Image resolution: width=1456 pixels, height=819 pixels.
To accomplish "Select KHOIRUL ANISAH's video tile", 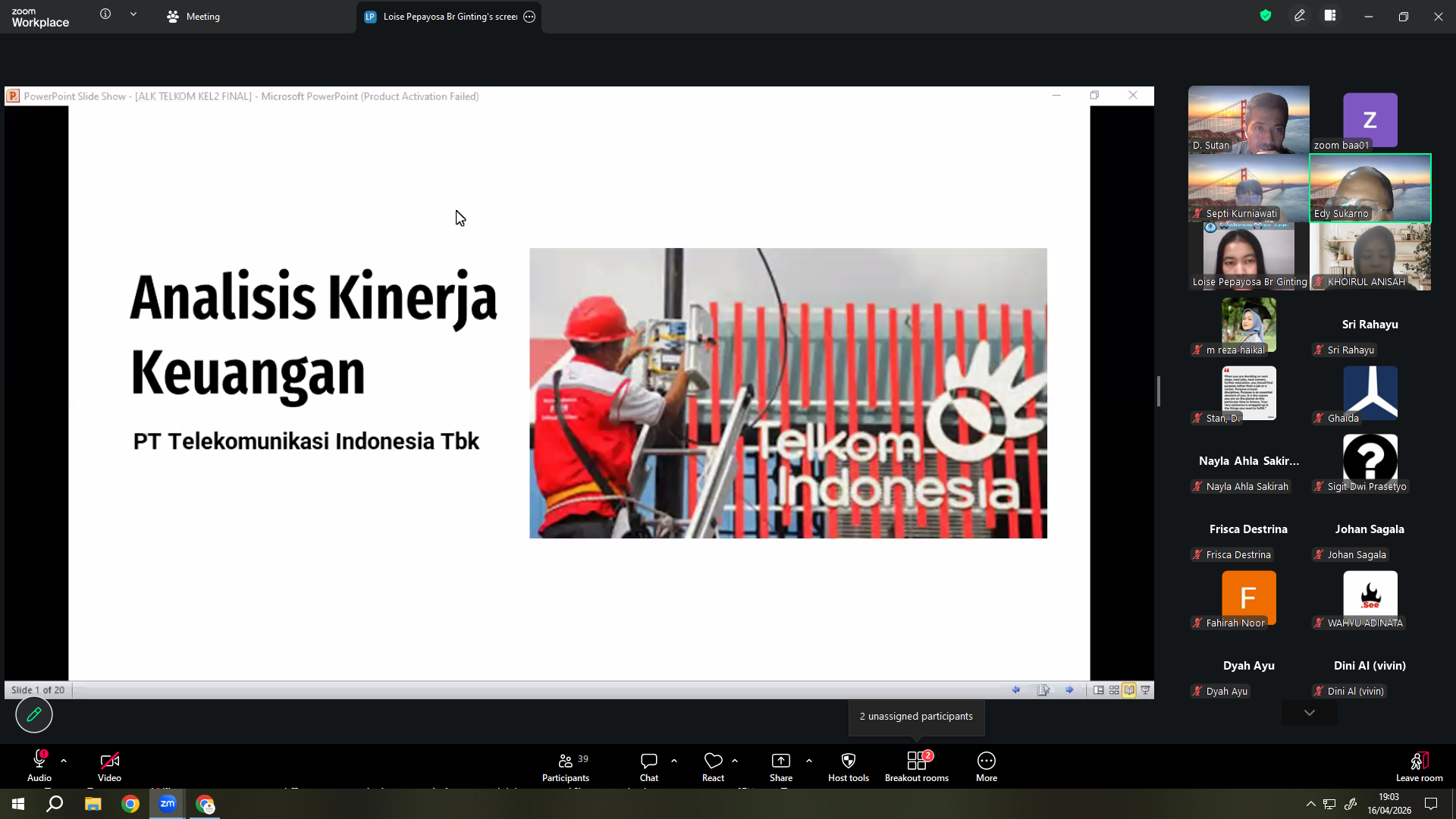I will tap(1370, 256).
